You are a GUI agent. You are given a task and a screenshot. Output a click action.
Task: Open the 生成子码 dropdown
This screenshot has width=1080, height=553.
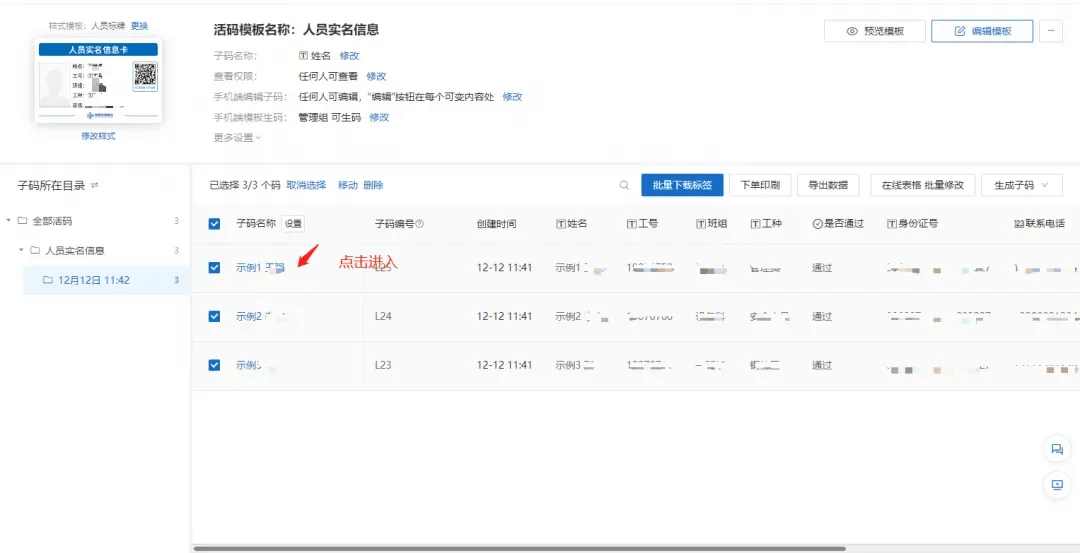[x=1021, y=185]
